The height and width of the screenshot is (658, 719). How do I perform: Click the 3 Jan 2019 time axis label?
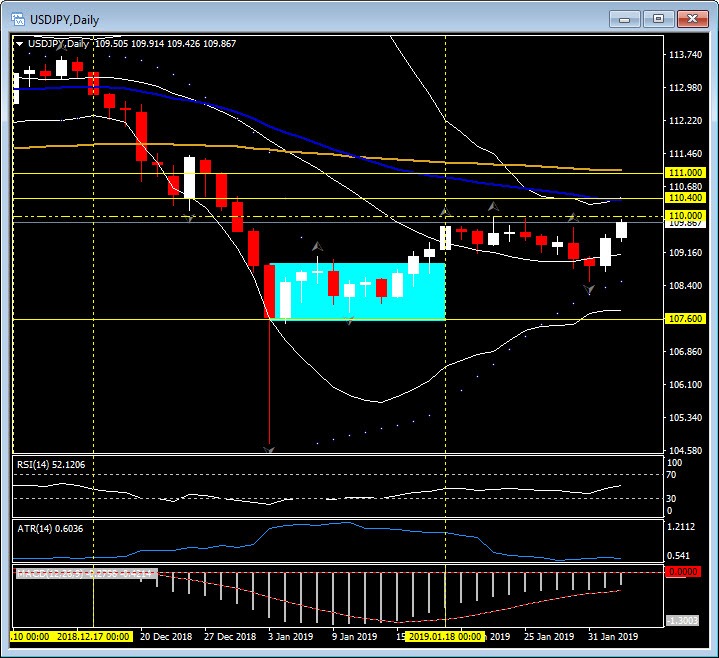(290, 636)
